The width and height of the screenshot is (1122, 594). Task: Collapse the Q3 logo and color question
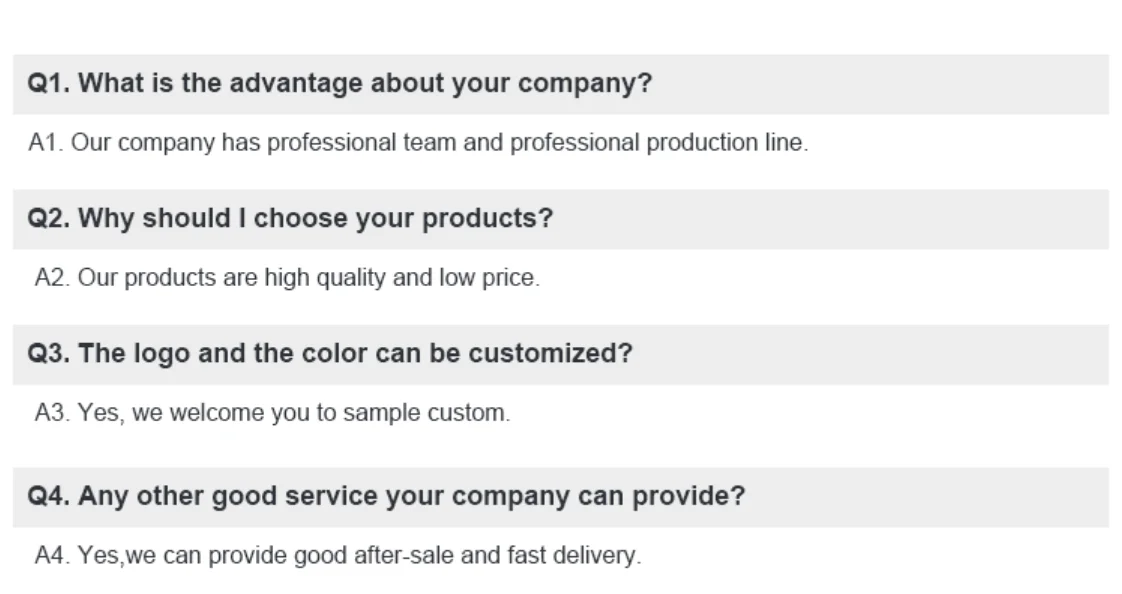[560, 354]
